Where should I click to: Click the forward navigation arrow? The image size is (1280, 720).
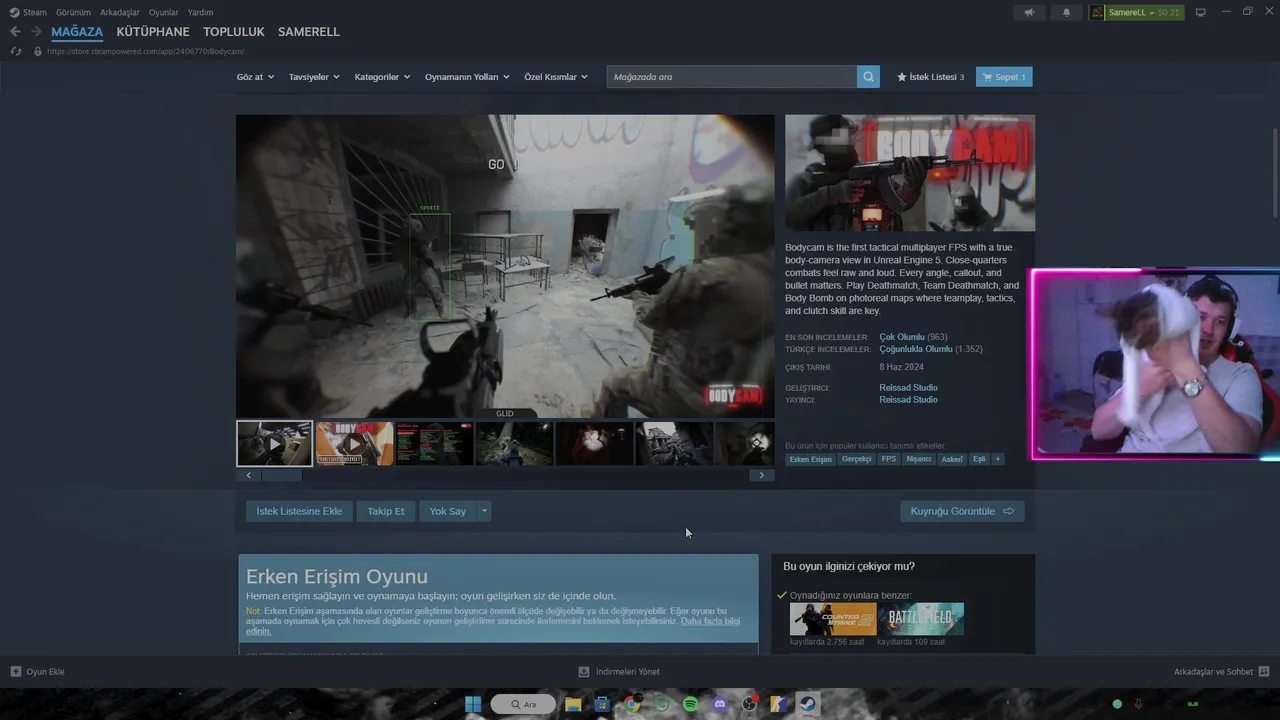point(36,32)
